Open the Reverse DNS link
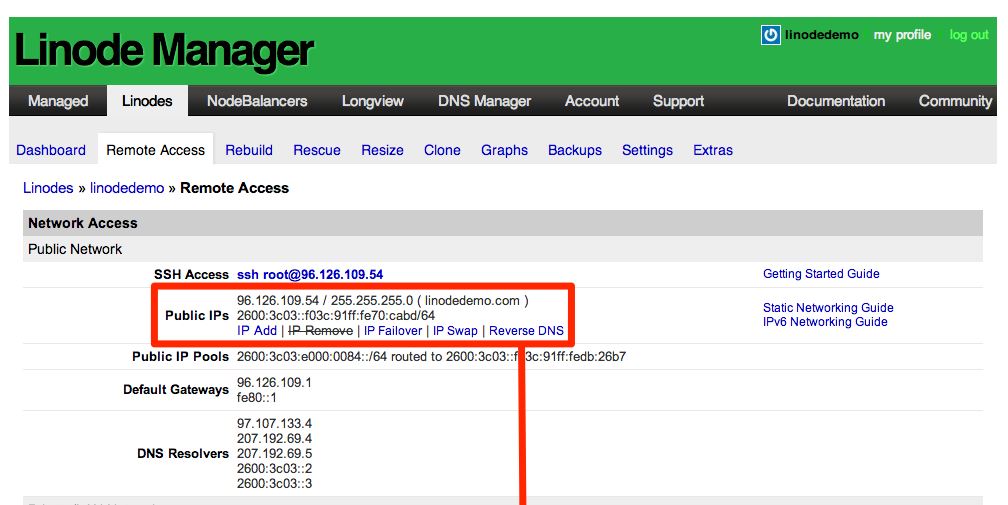The image size is (1008, 505). tap(526, 331)
